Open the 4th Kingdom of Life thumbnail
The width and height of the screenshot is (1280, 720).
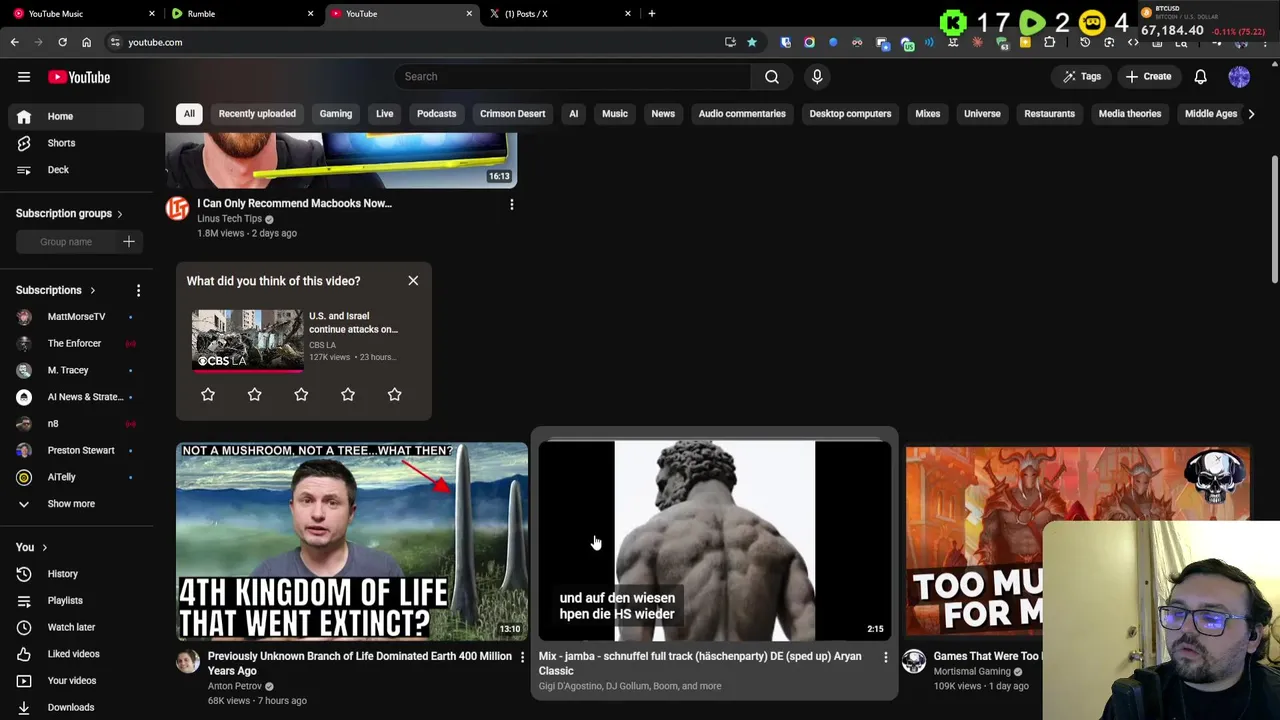tap(352, 541)
